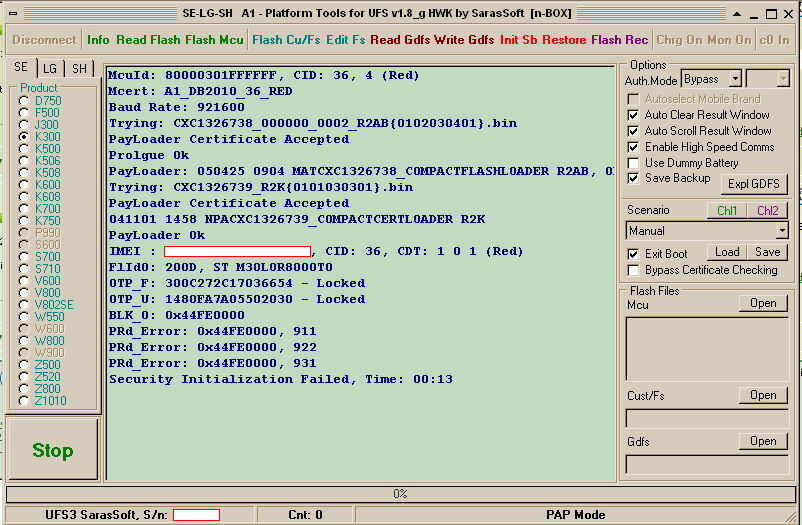This screenshot has width=802, height=525.
Task: Click the 0% progress bar
Action: tap(400, 494)
